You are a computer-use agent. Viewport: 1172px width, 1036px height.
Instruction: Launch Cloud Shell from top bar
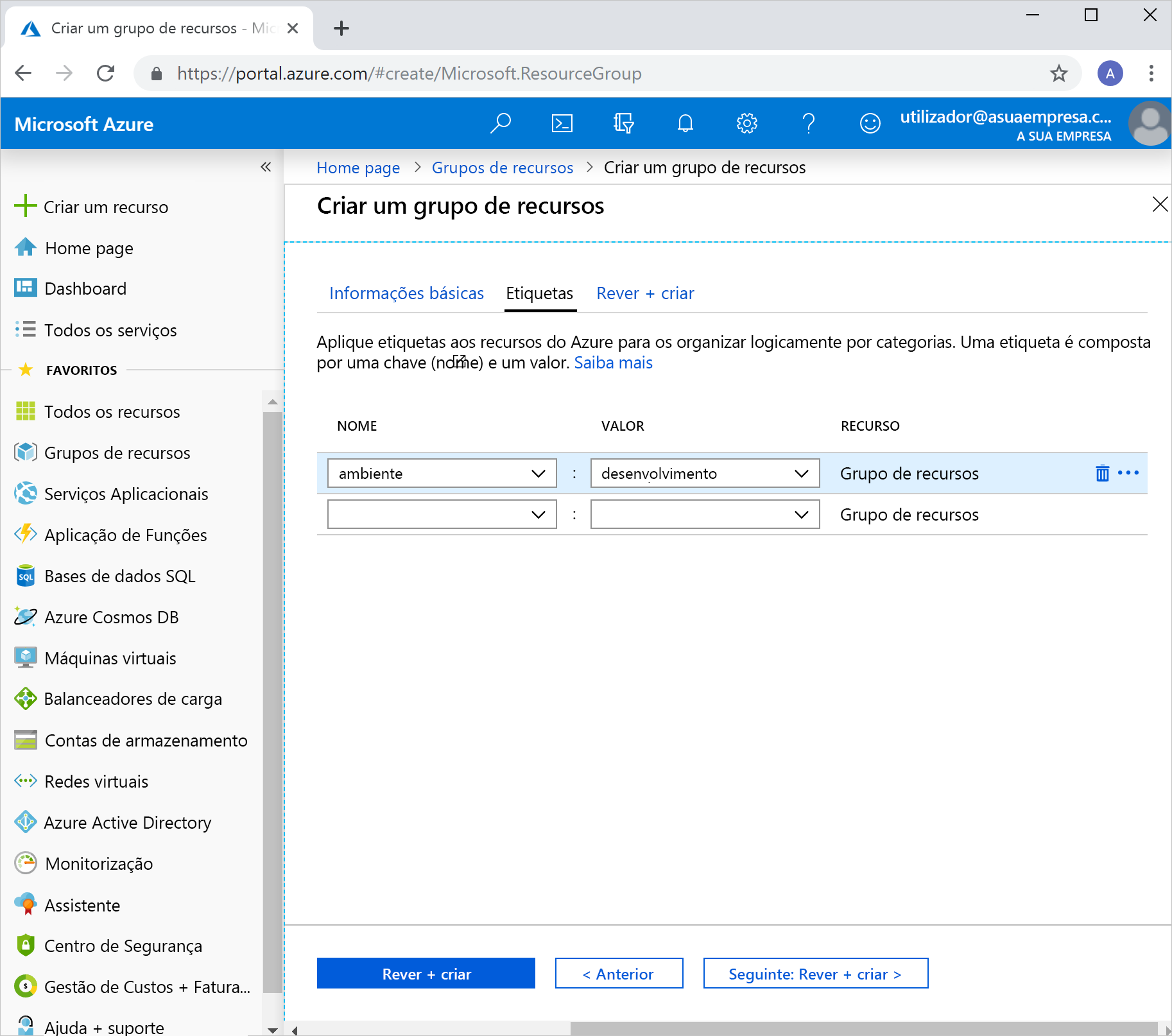[x=562, y=123]
